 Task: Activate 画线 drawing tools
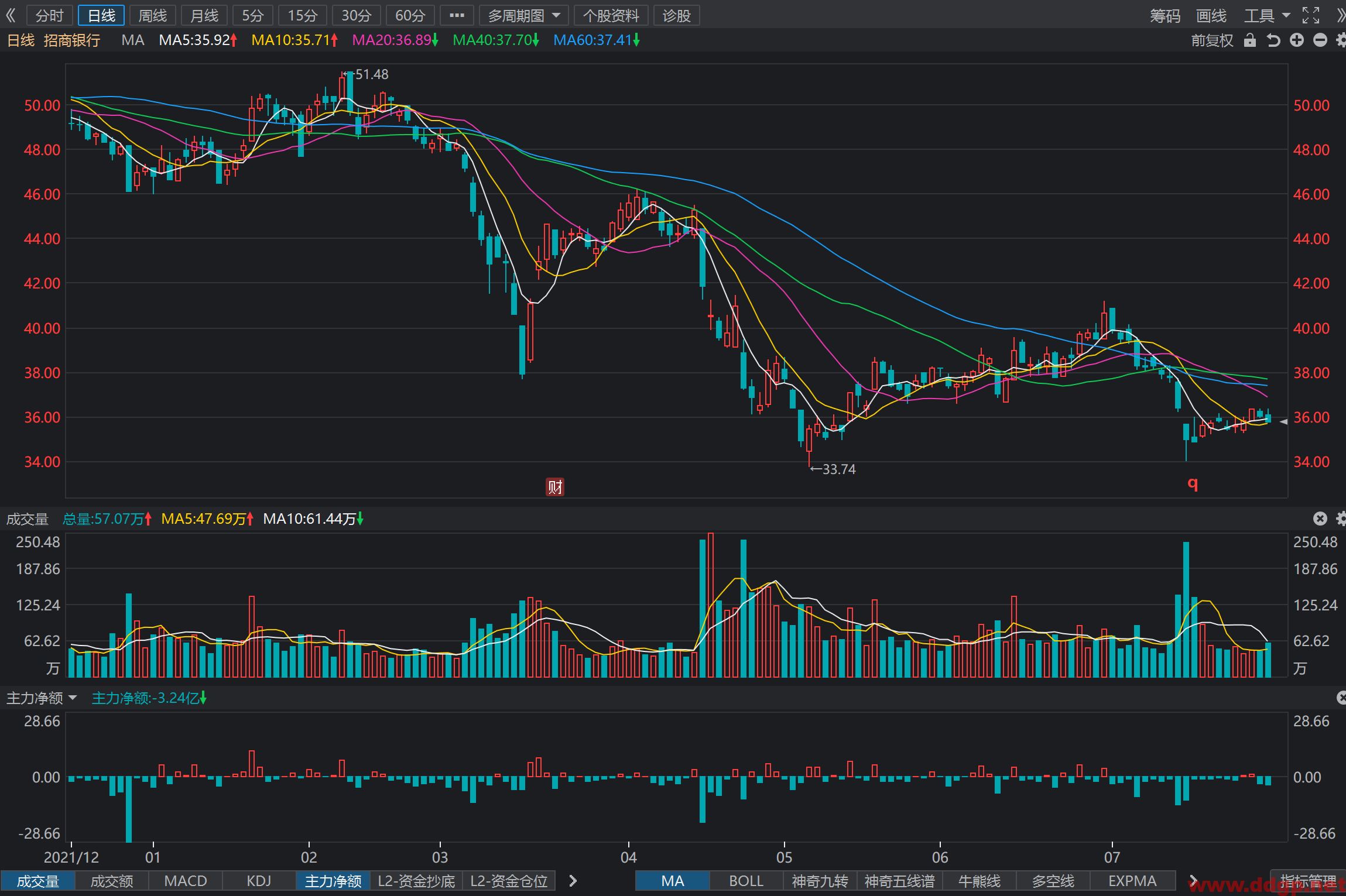pos(1211,15)
